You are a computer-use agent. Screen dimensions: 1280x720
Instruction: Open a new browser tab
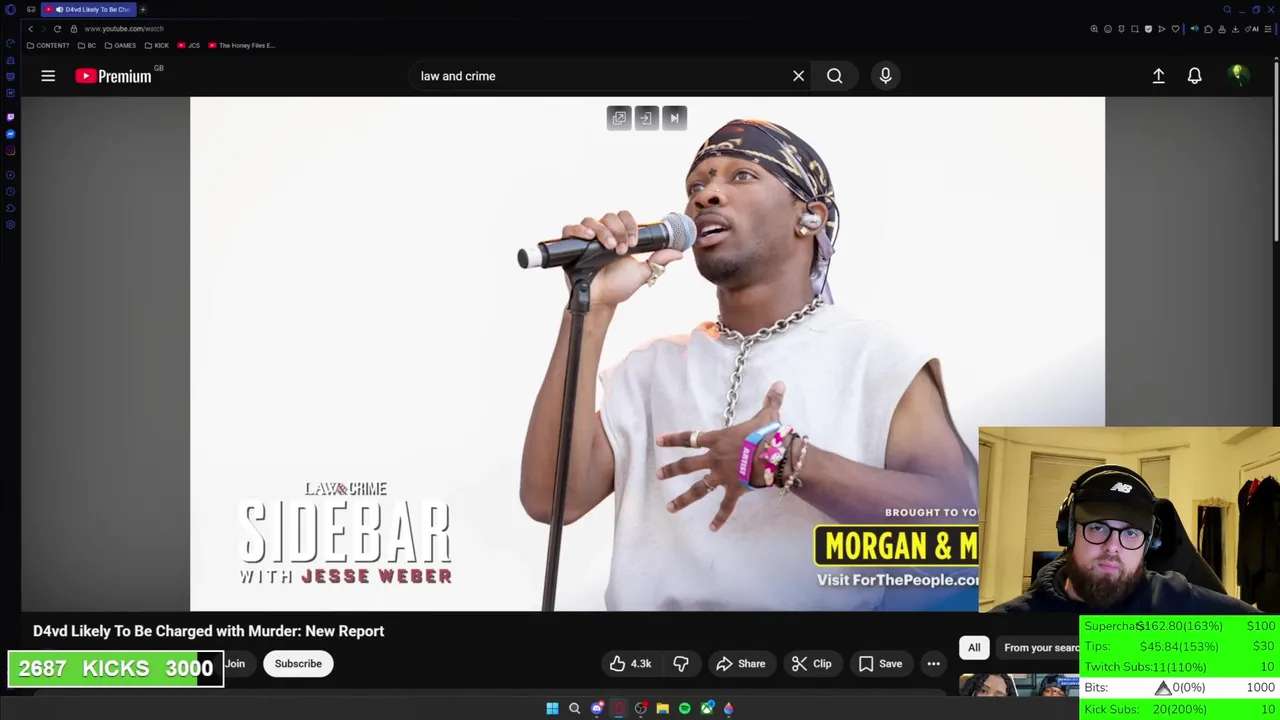(x=143, y=9)
